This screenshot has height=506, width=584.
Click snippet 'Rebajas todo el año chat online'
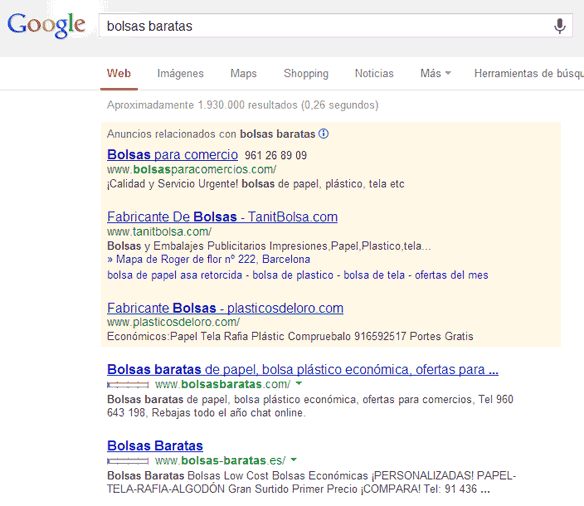tap(228, 413)
